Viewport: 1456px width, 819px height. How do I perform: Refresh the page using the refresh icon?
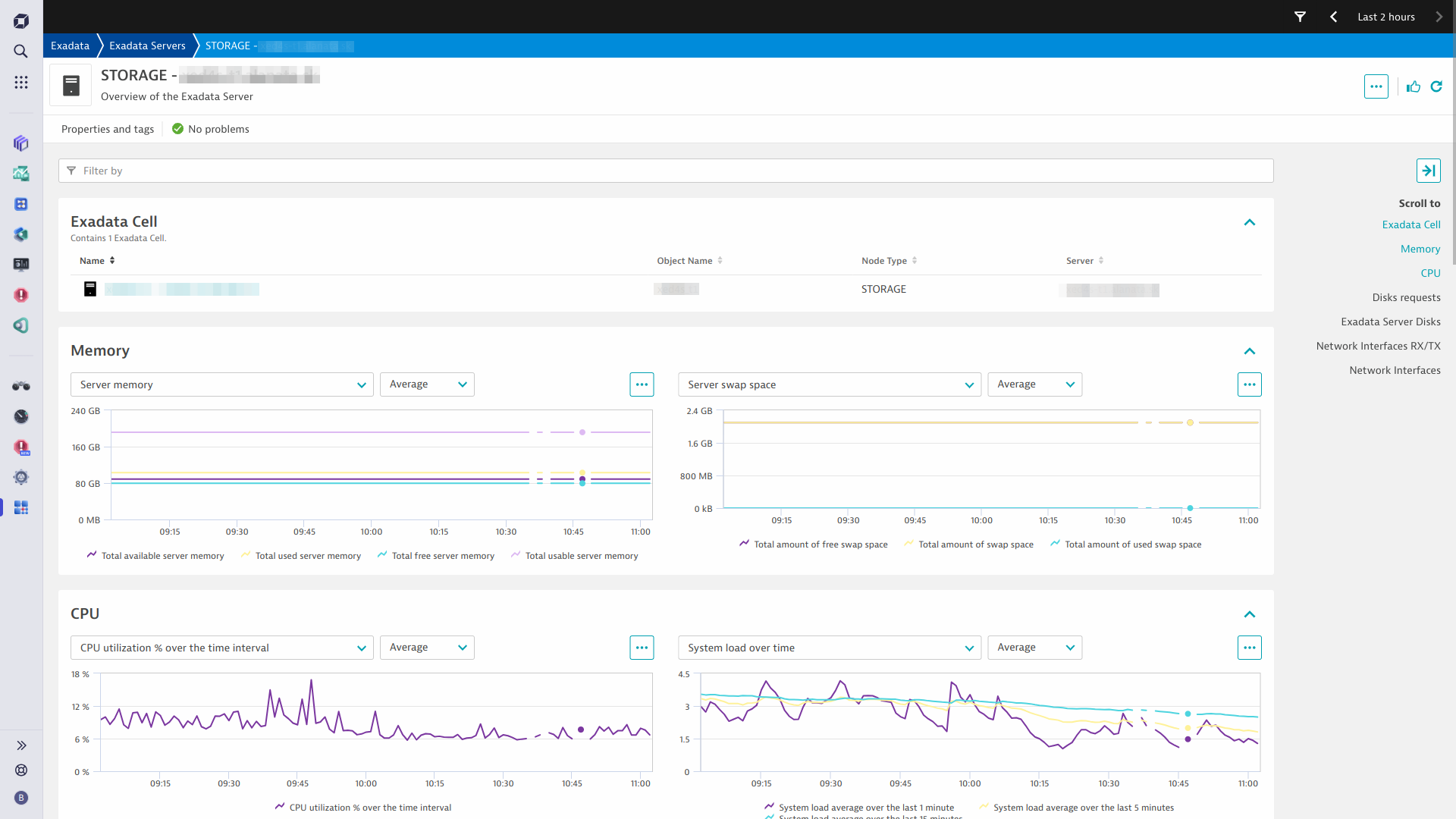[1436, 86]
